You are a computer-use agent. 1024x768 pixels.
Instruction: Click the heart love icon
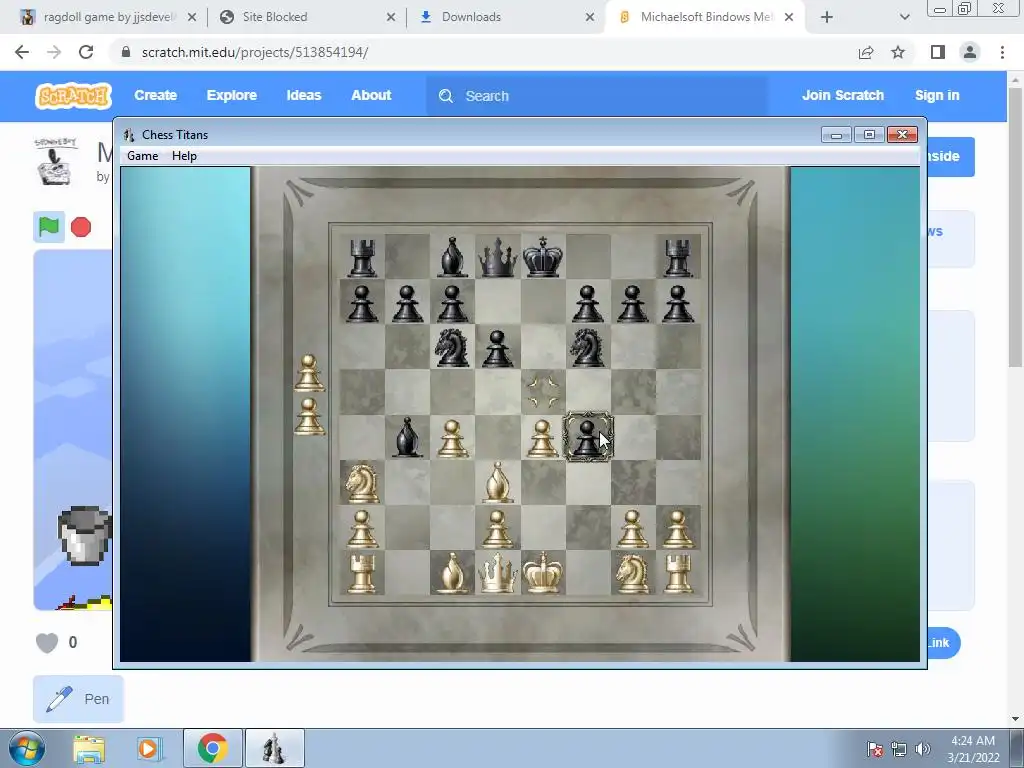tap(47, 643)
